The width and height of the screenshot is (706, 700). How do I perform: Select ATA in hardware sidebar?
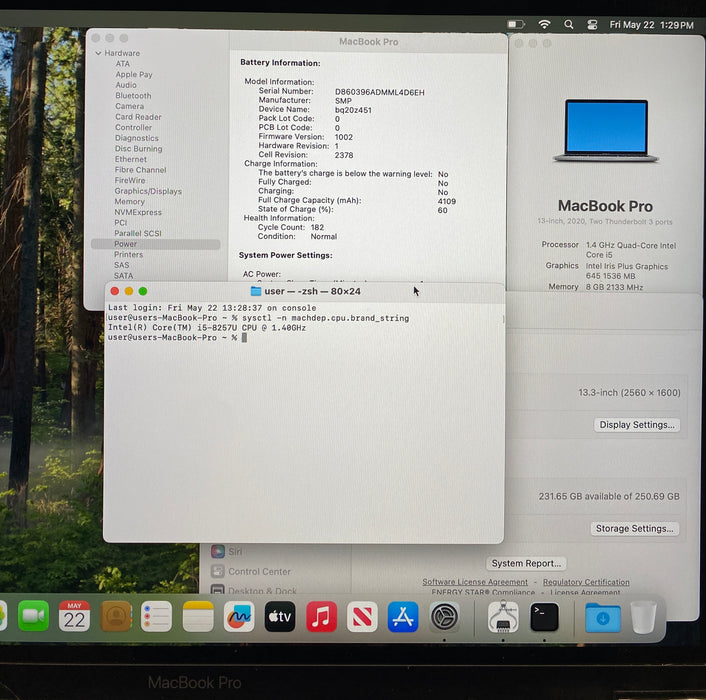122,64
